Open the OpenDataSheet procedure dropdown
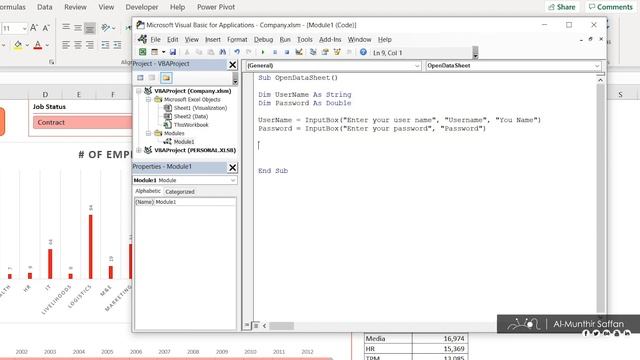The image size is (640, 360). point(597,66)
